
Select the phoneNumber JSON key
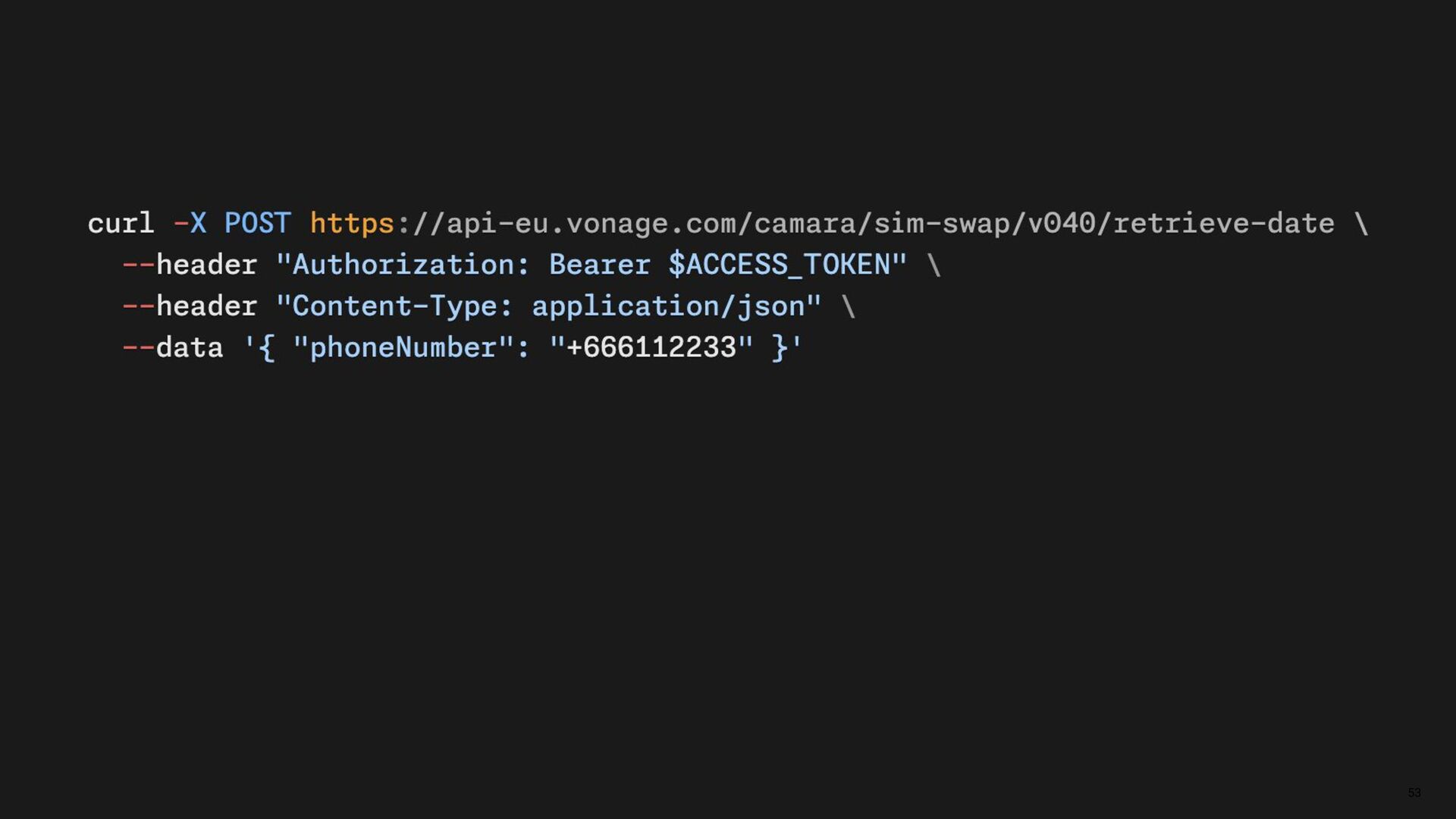403,347
